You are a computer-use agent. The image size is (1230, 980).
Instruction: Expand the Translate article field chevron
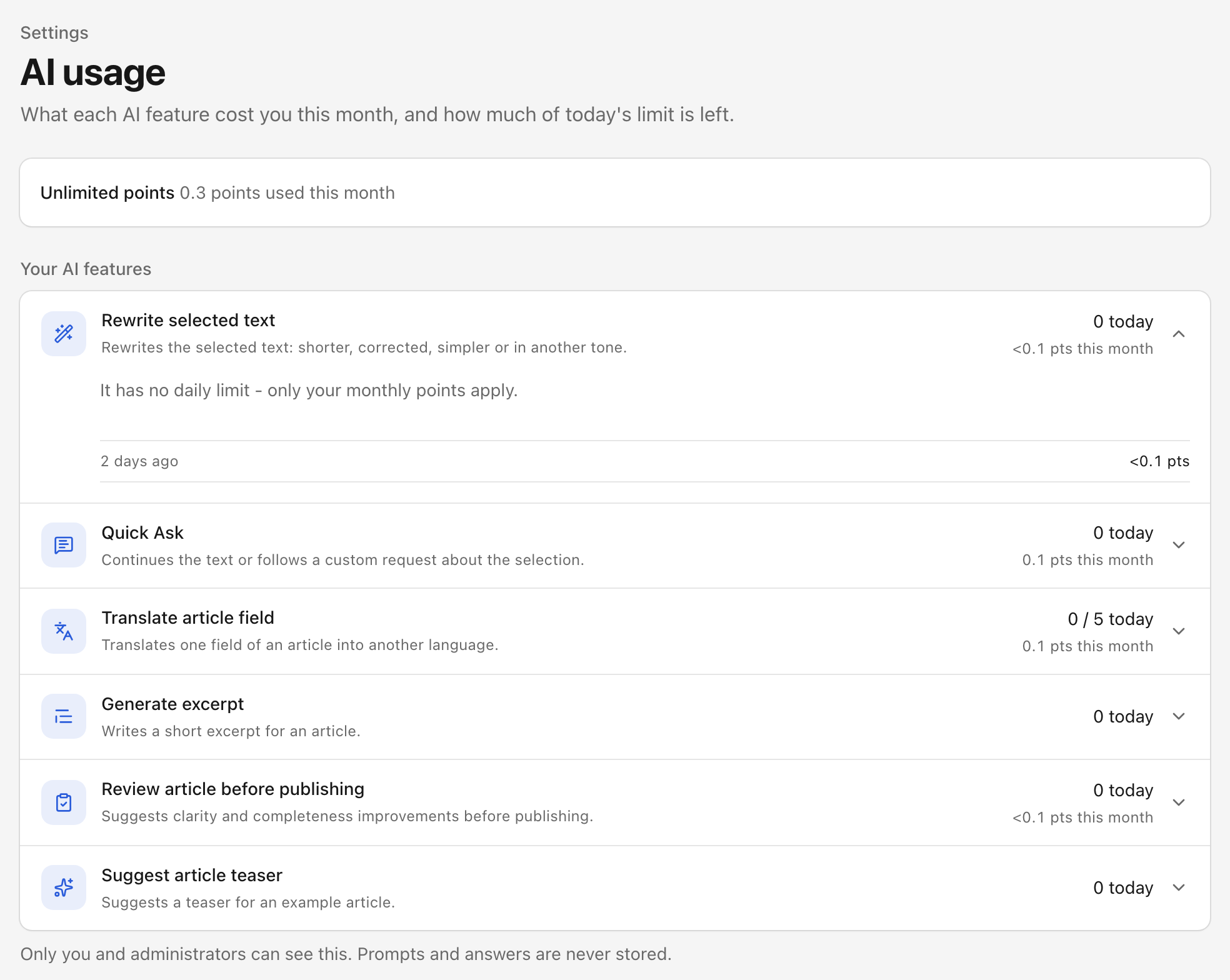click(1179, 631)
